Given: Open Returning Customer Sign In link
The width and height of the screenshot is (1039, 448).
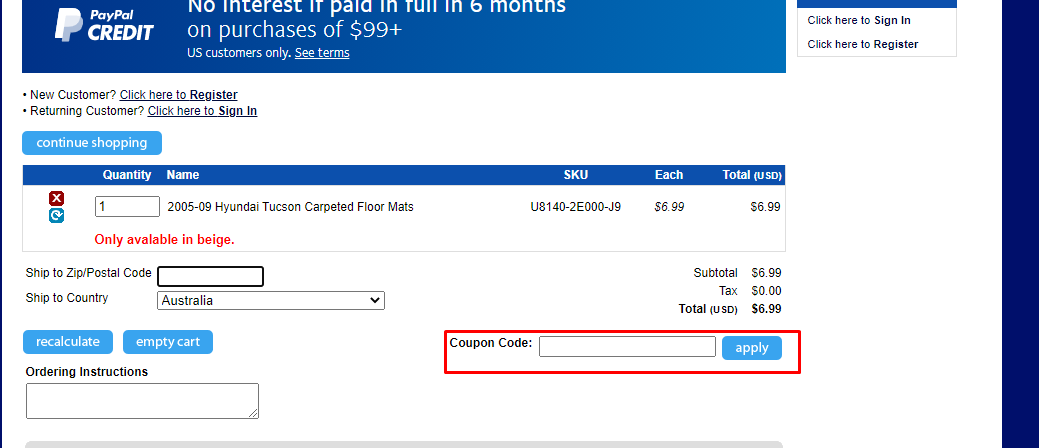Looking at the screenshot, I should point(202,111).
